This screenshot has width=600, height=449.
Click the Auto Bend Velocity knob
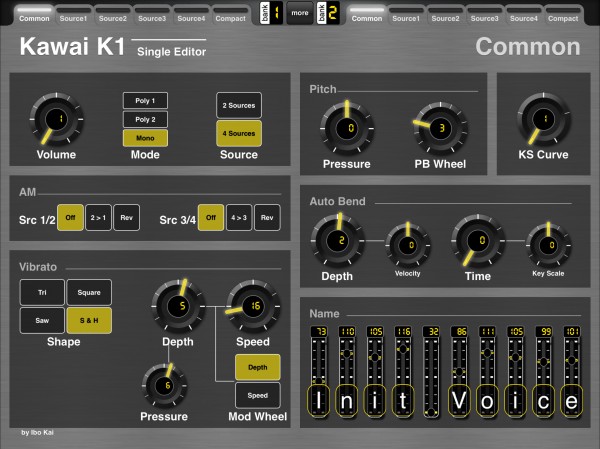click(x=408, y=245)
